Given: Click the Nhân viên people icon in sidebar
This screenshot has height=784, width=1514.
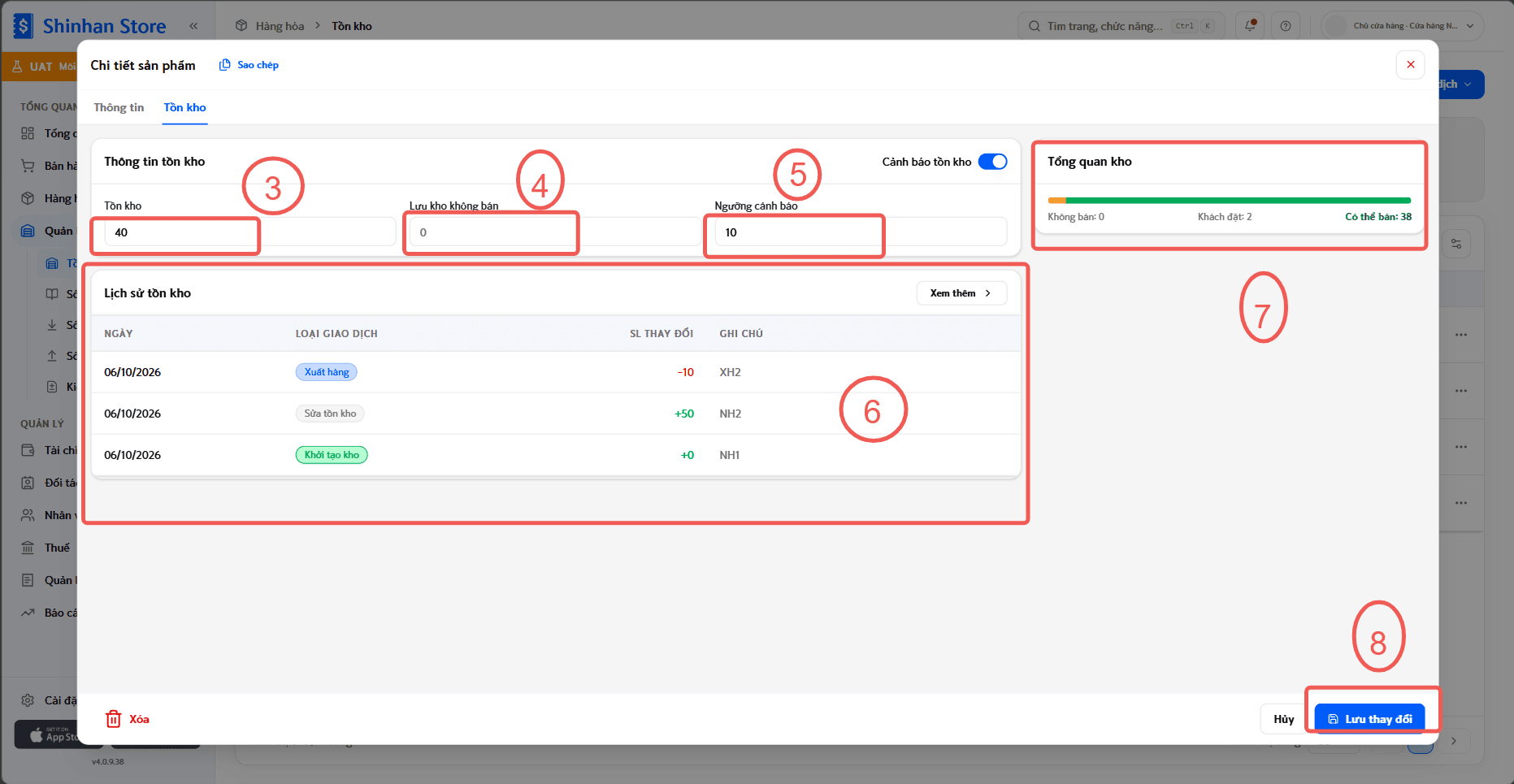Looking at the screenshot, I should pyautogui.click(x=28, y=515).
